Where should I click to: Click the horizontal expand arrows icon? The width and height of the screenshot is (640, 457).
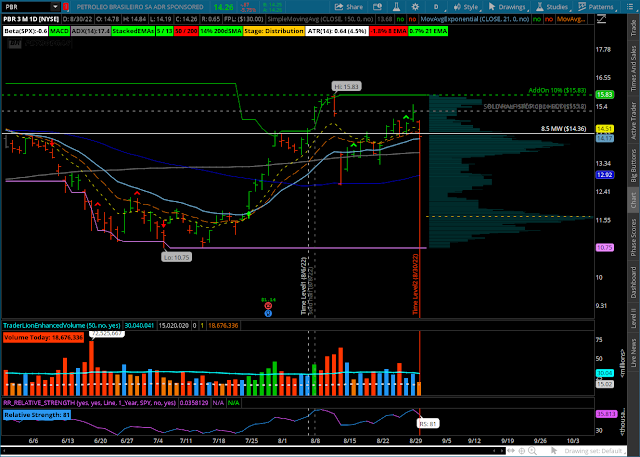point(511,451)
